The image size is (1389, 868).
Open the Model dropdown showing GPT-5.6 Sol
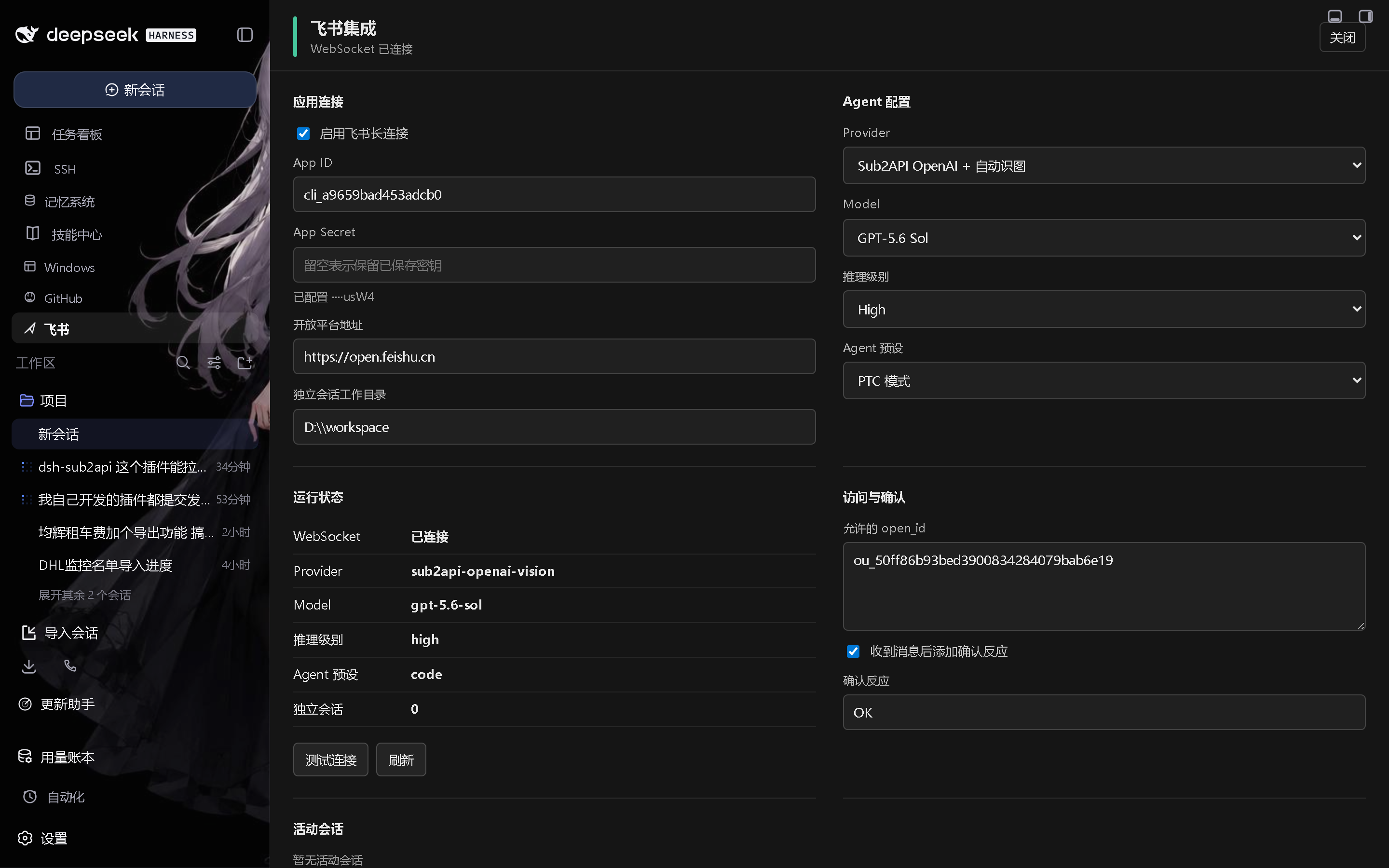pyautogui.click(x=1104, y=238)
